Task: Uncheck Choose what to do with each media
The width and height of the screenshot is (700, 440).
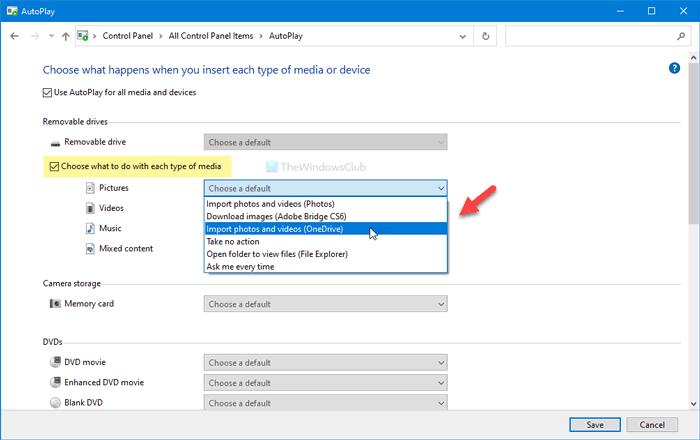Action: [x=53, y=165]
